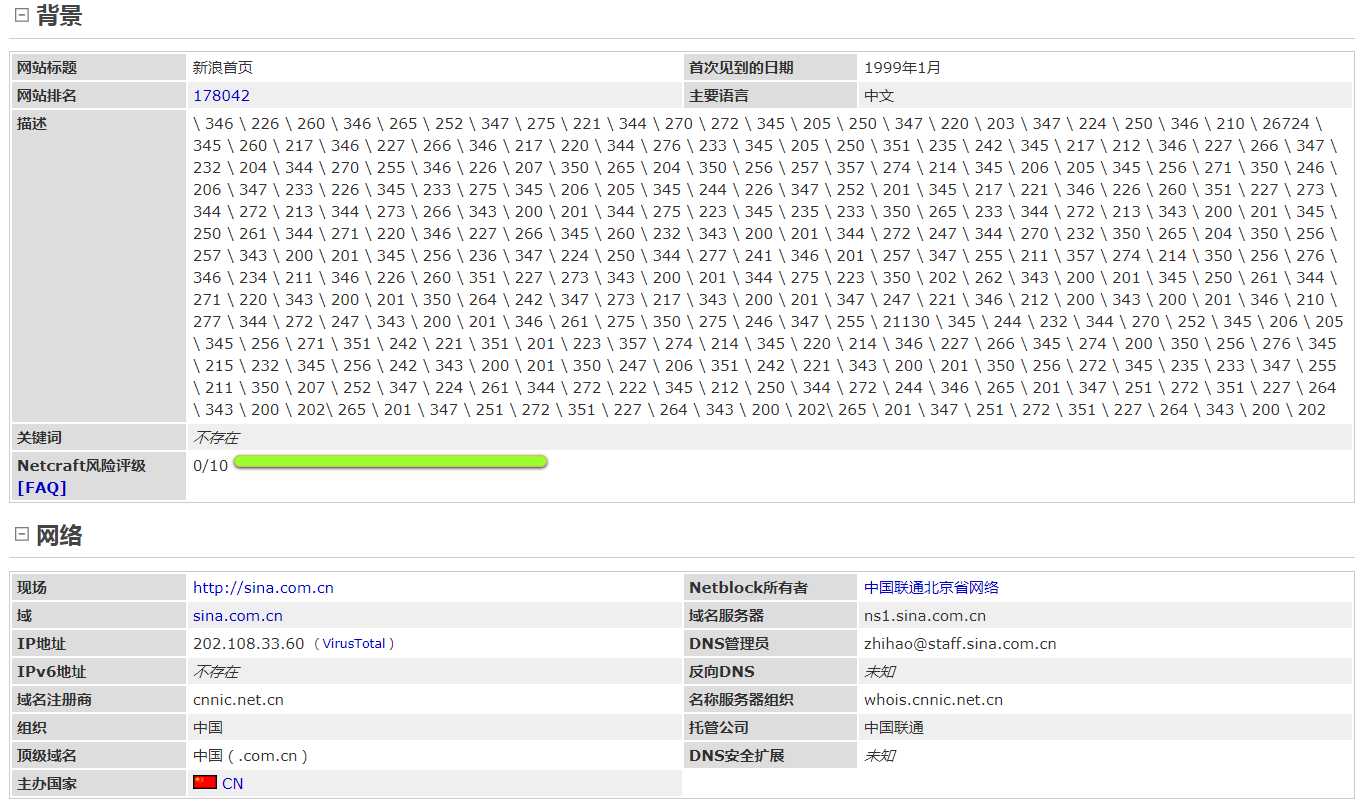Image resolution: width=1363 pixels, height=811 pixels.
Task: Click the Netcraft风险评级 label
Action: 81,466
